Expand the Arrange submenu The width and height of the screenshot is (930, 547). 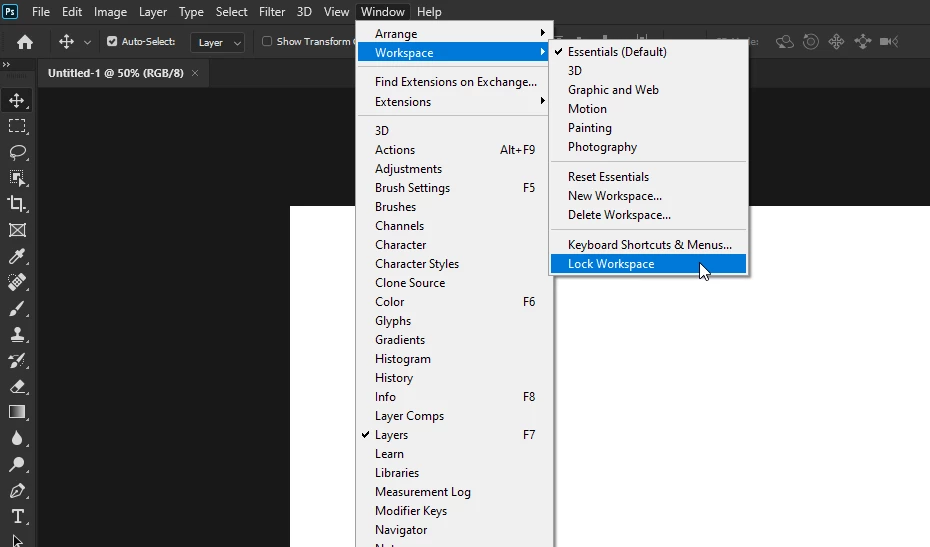(454, 33)
